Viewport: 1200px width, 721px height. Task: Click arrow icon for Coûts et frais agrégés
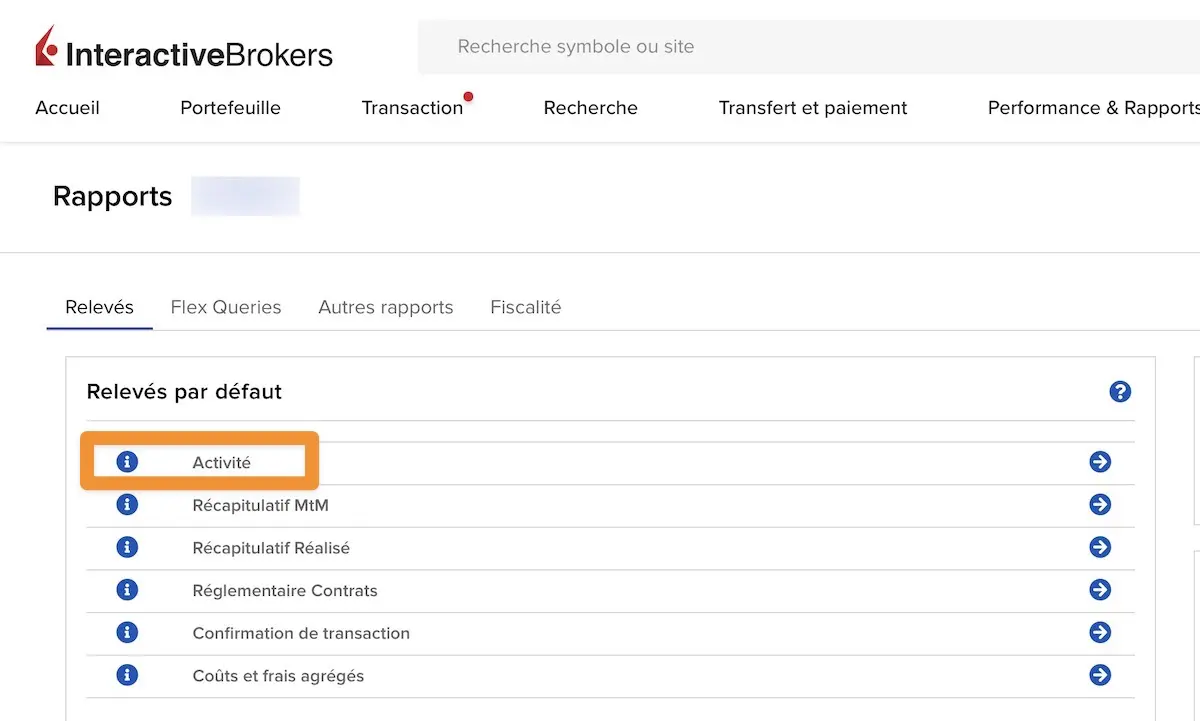pos(1100,675)
